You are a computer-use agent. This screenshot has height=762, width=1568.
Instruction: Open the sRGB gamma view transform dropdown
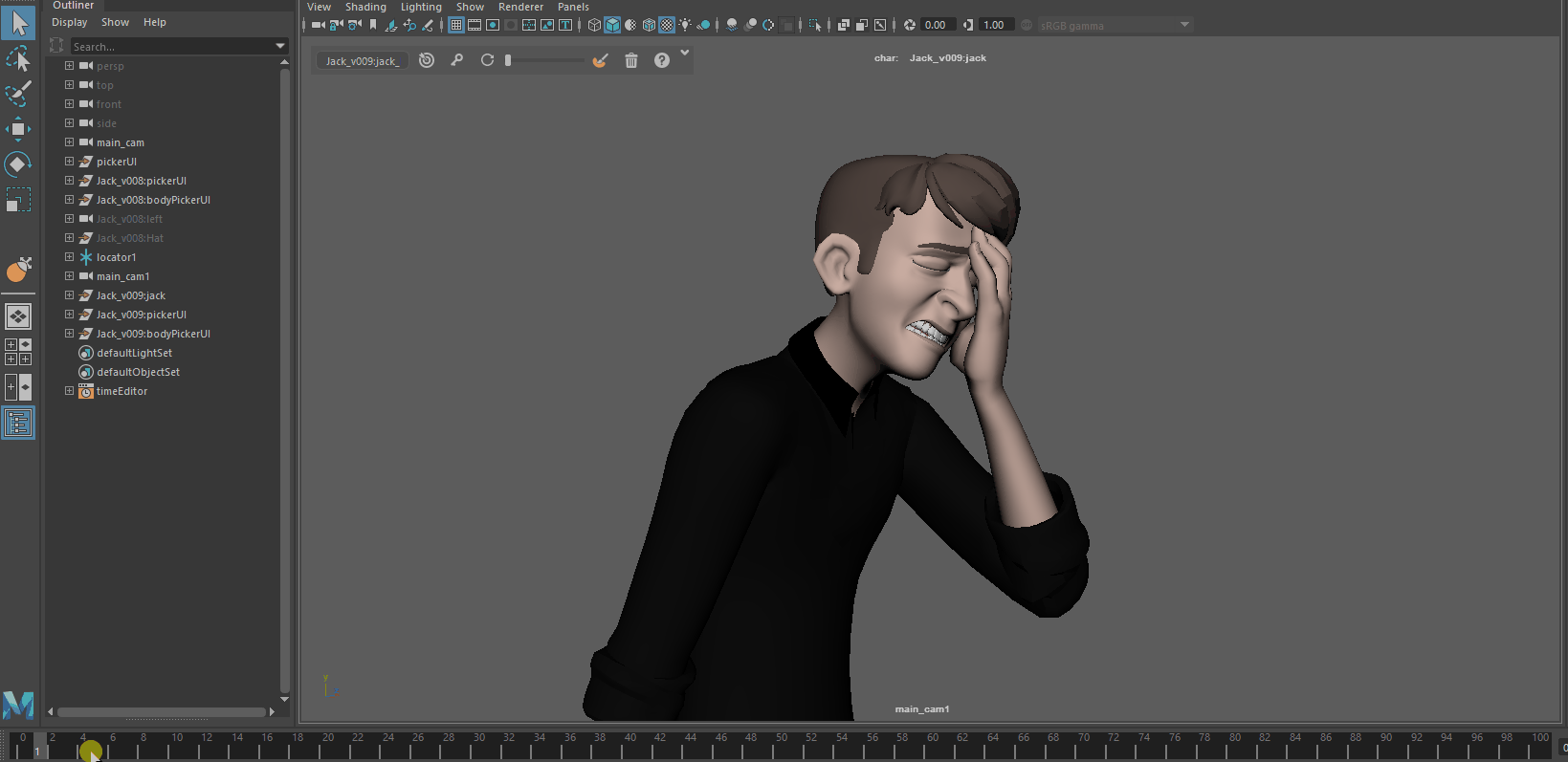(x=1115, y=25)
